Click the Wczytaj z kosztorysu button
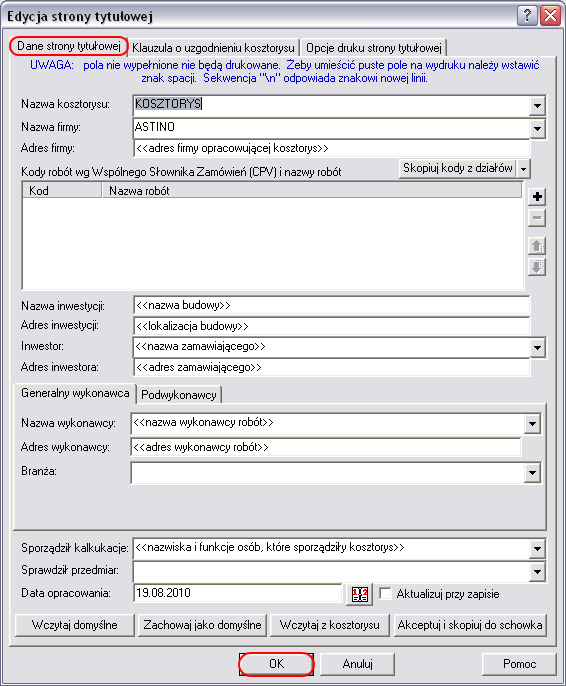566x686 pixels. pyautogui.click(x=329, y=625)
